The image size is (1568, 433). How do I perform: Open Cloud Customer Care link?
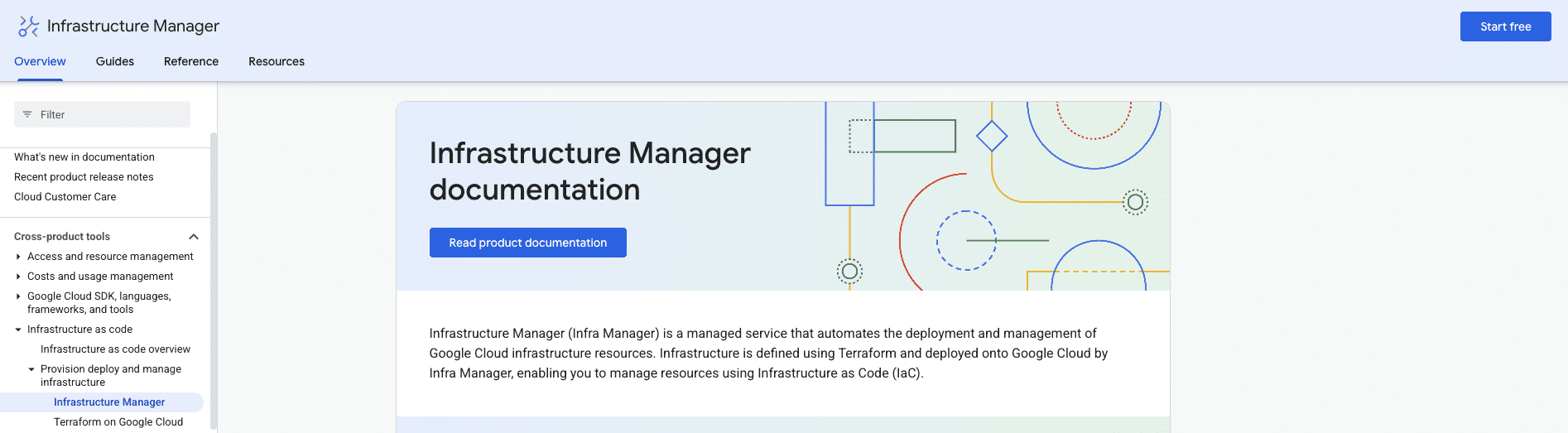pos(65,197)
